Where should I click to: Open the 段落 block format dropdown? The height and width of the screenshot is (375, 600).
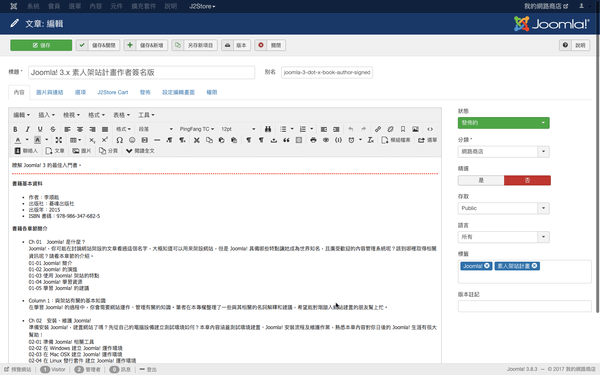[x=155, y=129]
